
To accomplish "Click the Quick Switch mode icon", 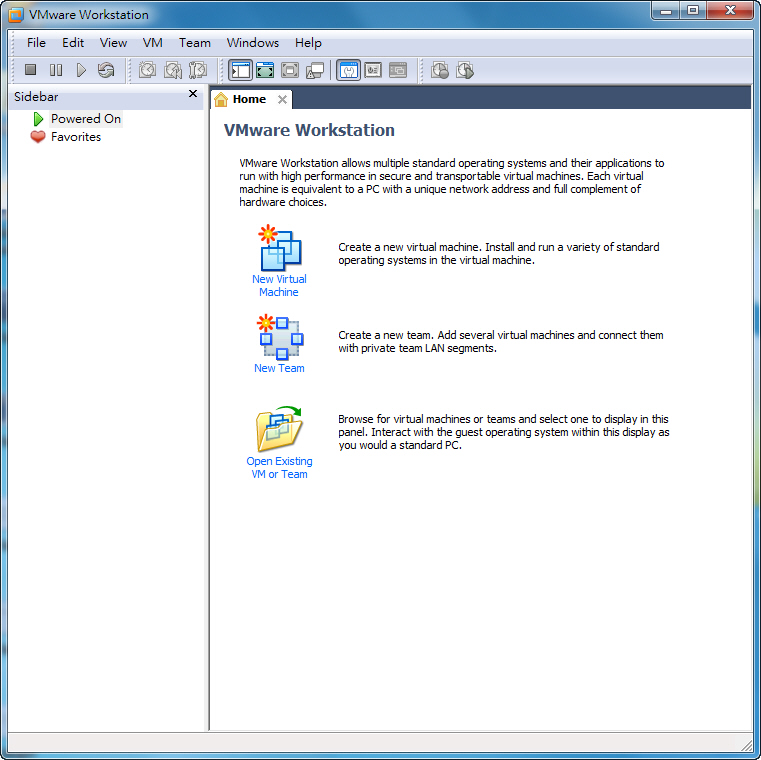I will pos(265,70).
